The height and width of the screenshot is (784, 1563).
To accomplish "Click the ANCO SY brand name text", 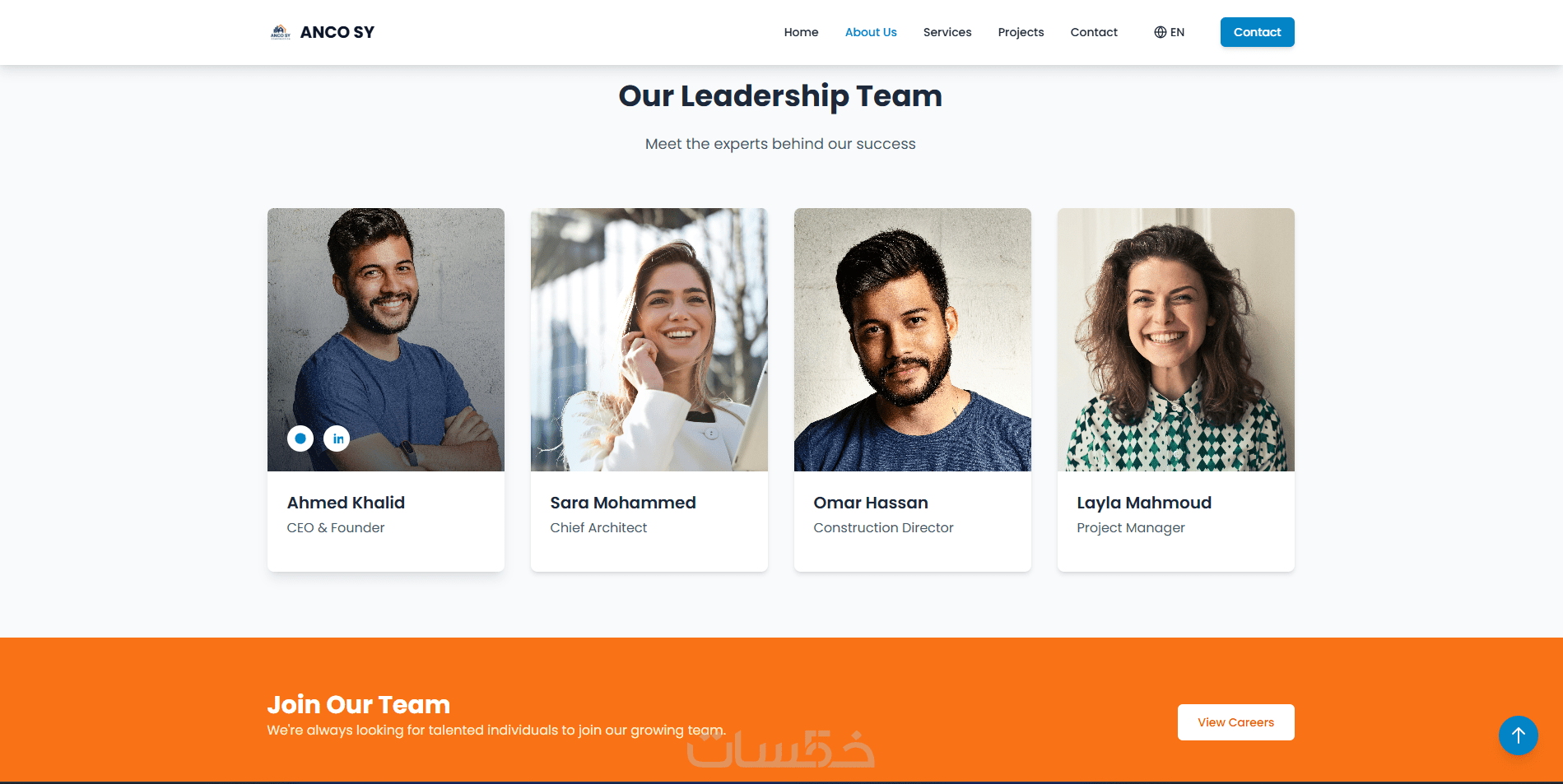I will pyautogui.click(x=337, y=32).
